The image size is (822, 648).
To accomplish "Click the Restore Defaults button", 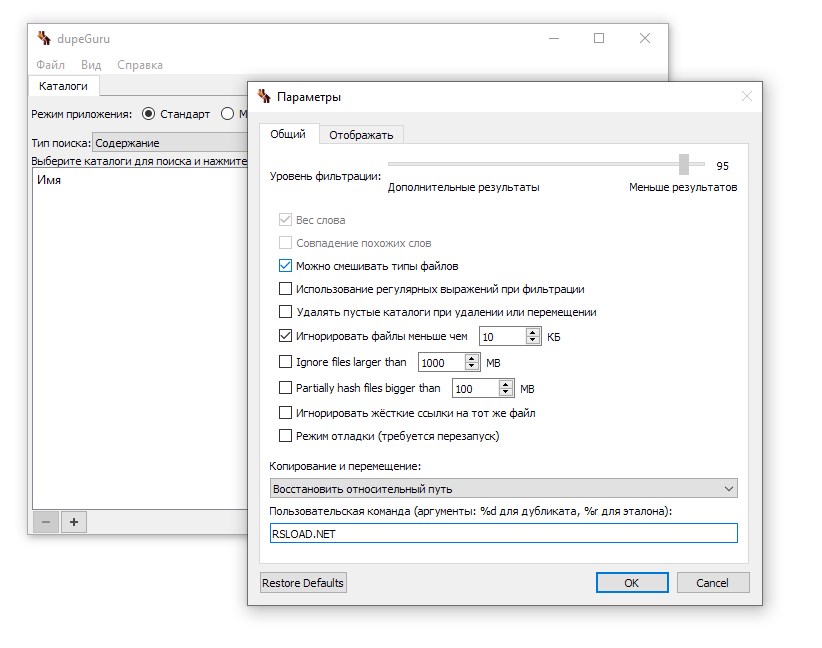I will point(303,582).
